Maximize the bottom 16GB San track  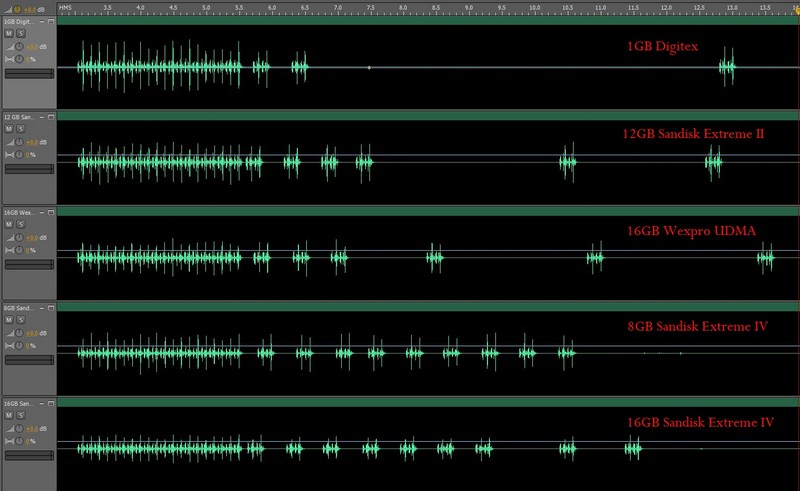[x=51, y=403]
